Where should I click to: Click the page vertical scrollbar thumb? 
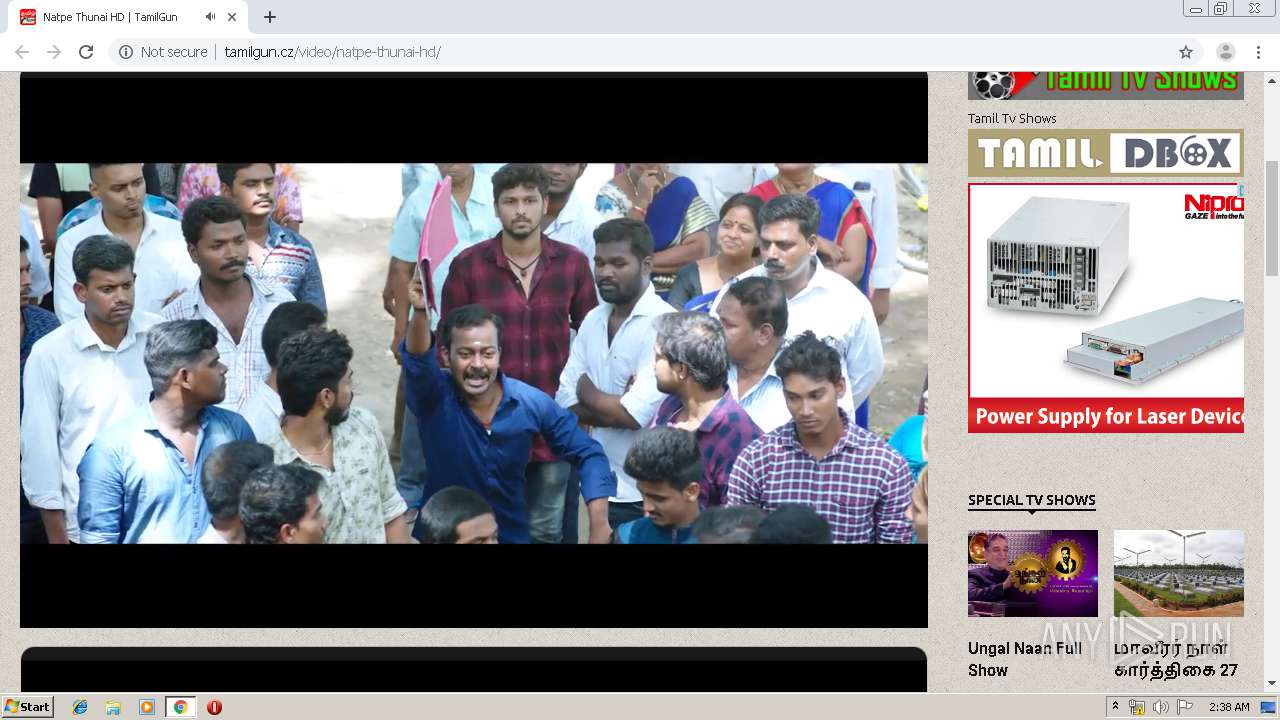(x=1272, y=217)
